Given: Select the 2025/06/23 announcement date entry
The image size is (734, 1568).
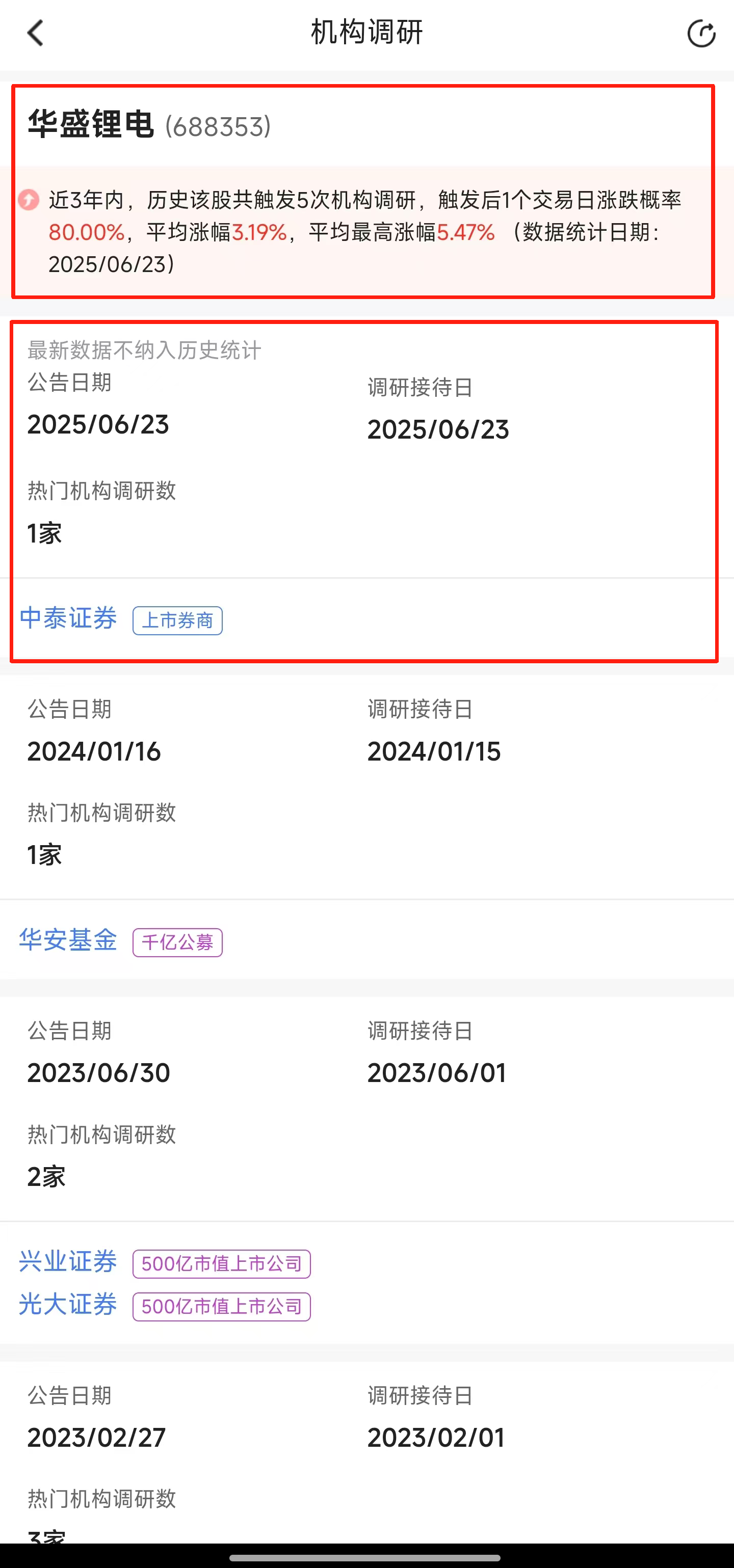Looking at the screenshot, I should pyautogui.click(x=98, y=424).
